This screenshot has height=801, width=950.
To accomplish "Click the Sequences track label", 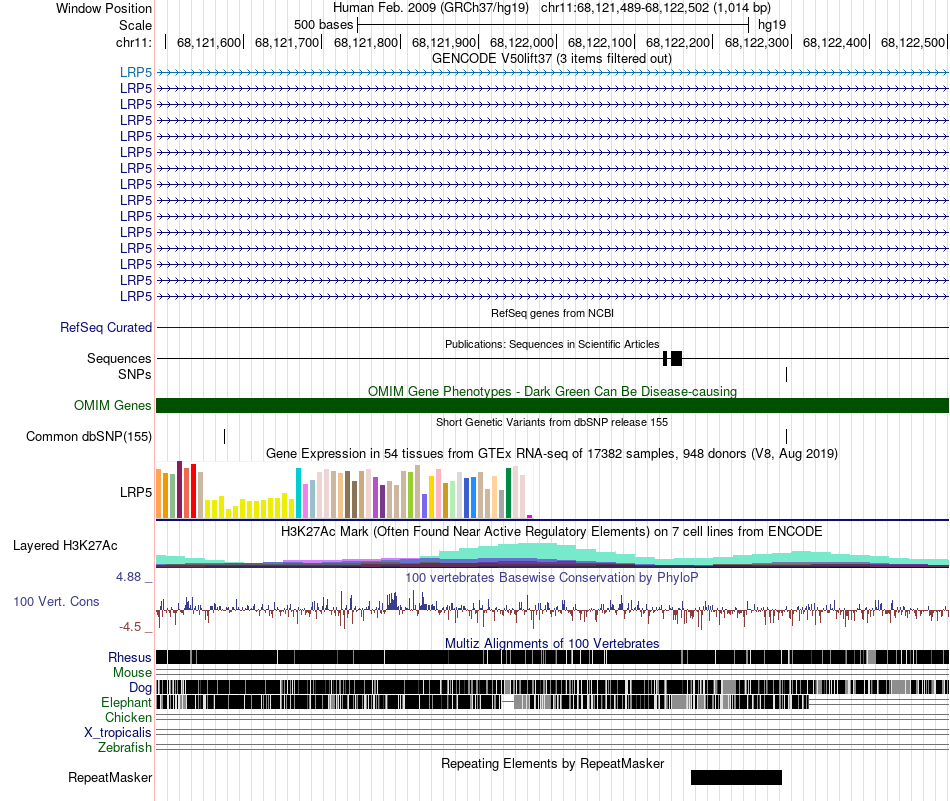I will coord(119,359).
